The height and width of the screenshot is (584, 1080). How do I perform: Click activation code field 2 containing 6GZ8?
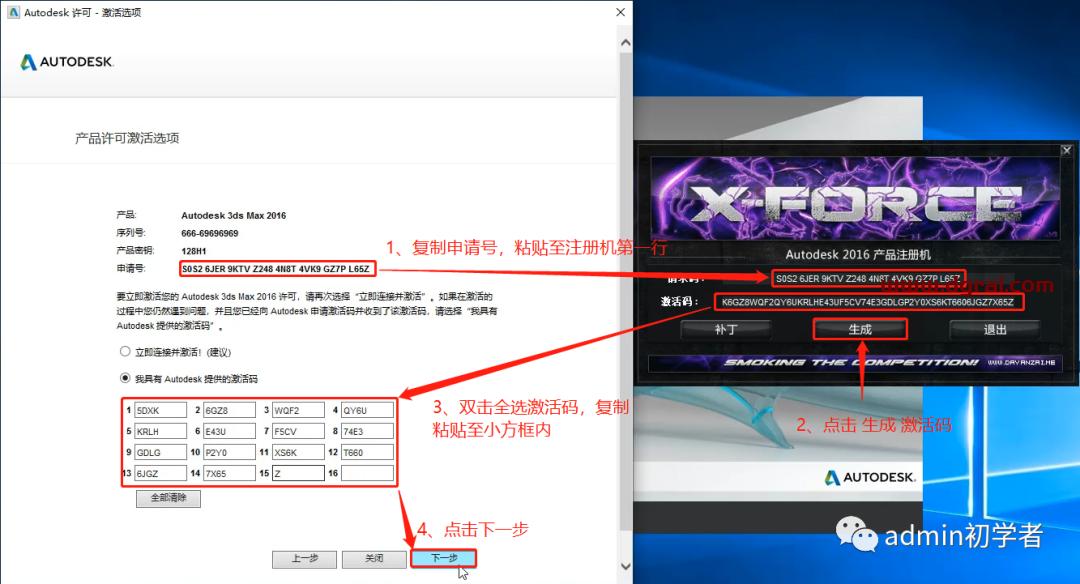229,410
